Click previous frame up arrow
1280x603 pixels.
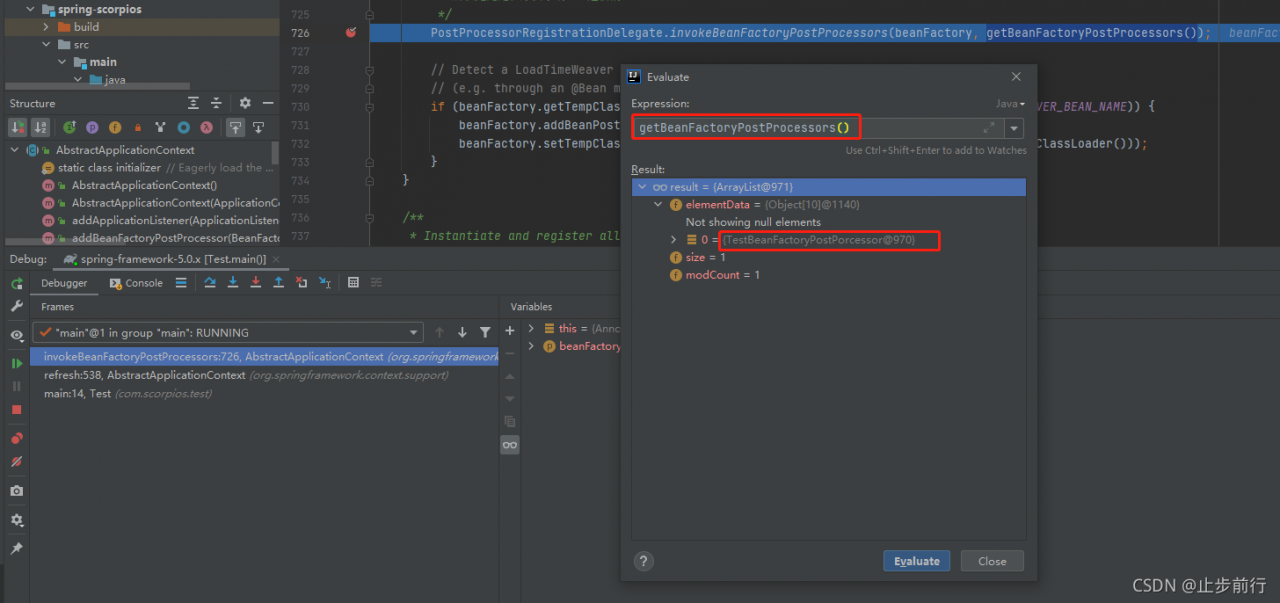[439, 332]
